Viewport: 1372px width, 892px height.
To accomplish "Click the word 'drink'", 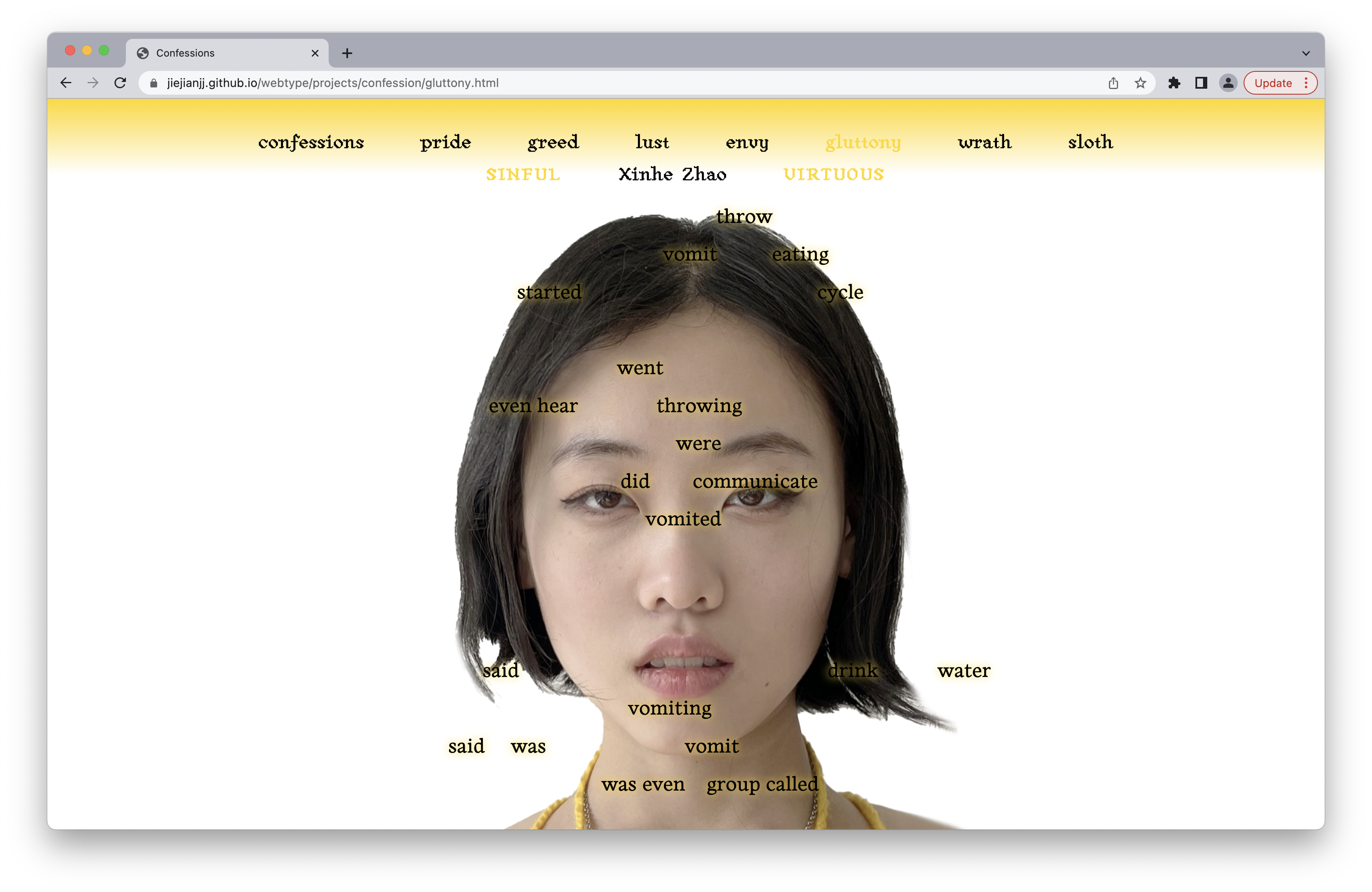I will click(852, 671).
